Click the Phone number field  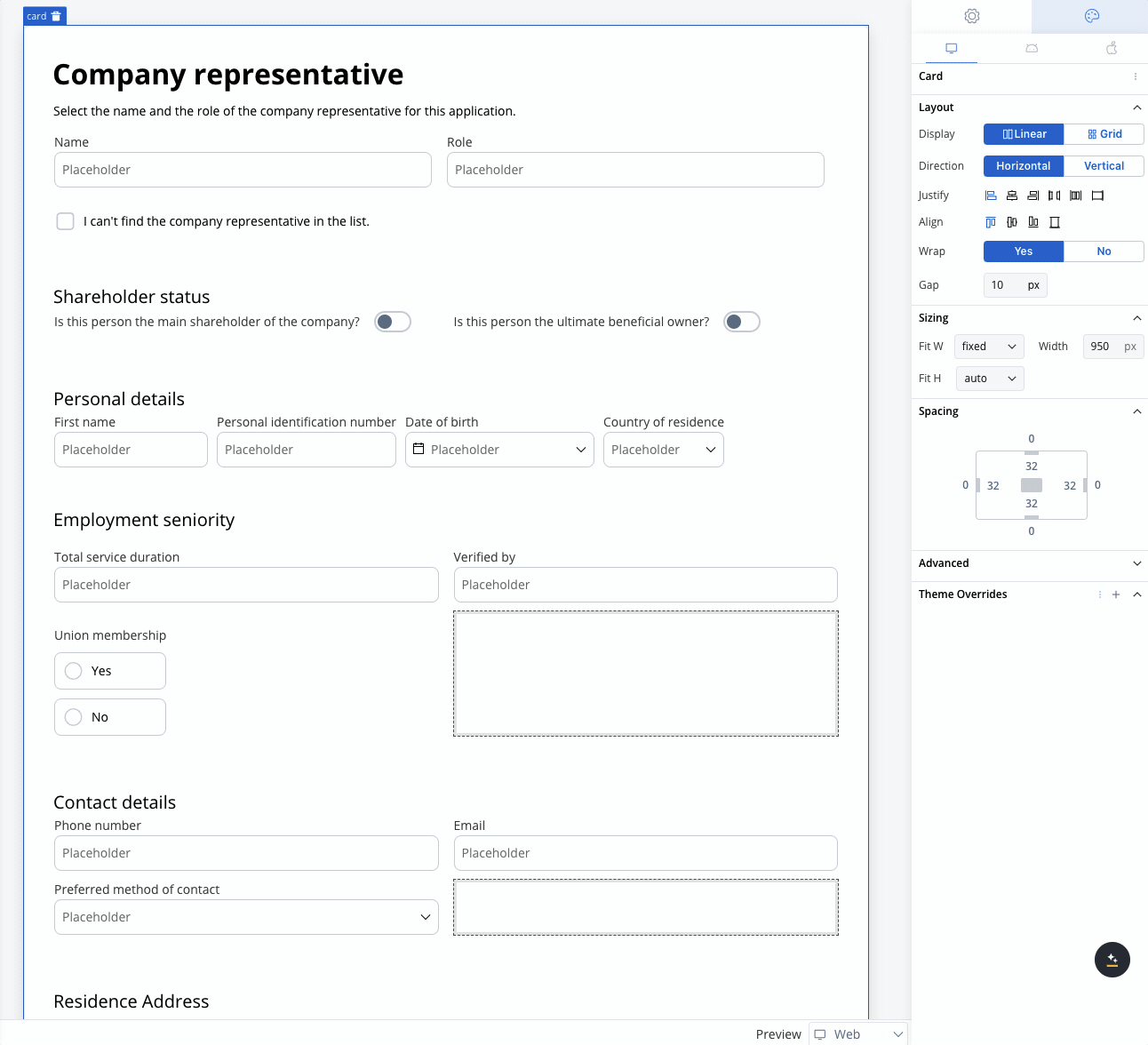point(246,853)
